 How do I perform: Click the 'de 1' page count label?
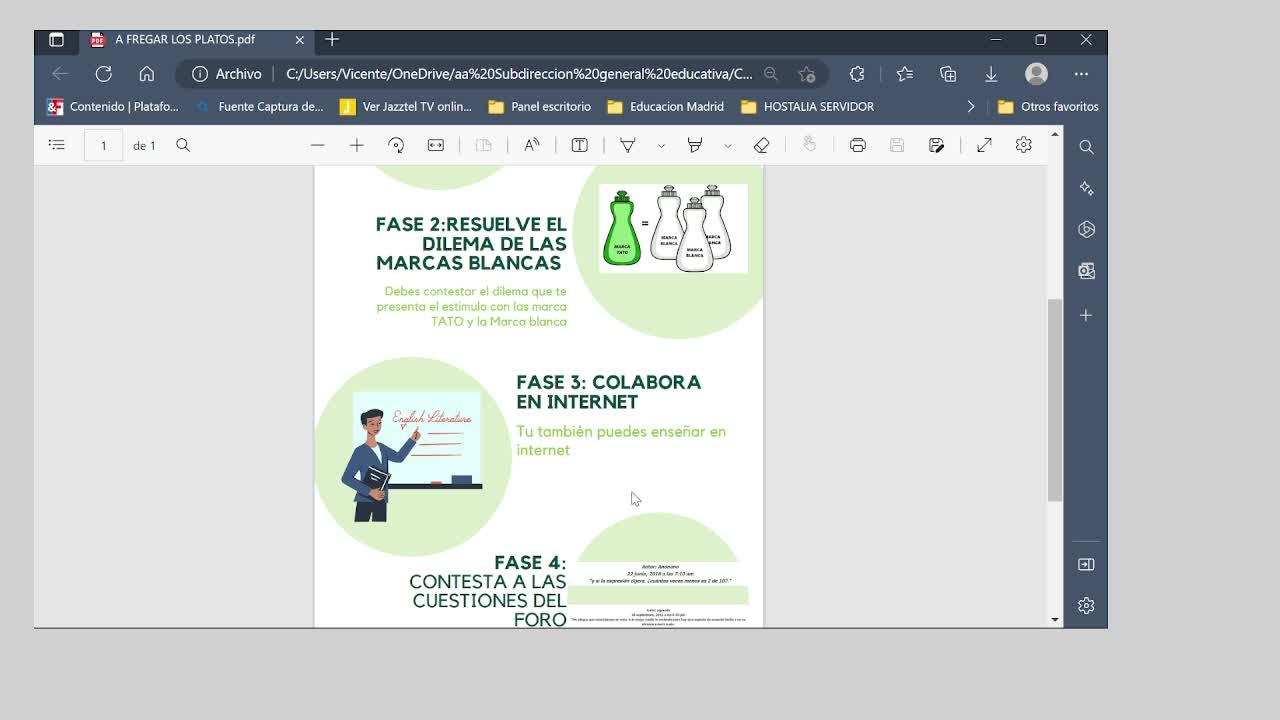coord(144,146)
